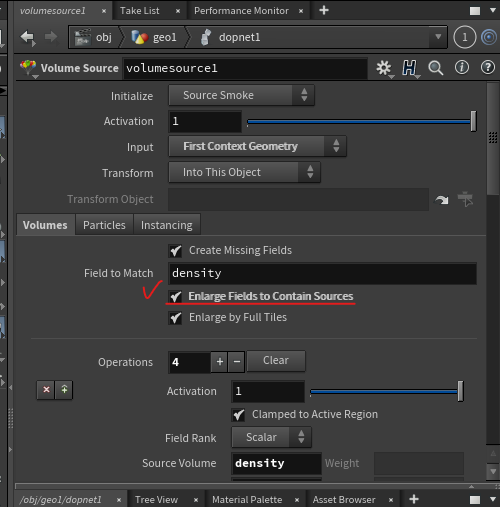This screenshot has height=507, width=500.
Task: Click the geo1 shapes icon in path
Action: tap(139, 37)
